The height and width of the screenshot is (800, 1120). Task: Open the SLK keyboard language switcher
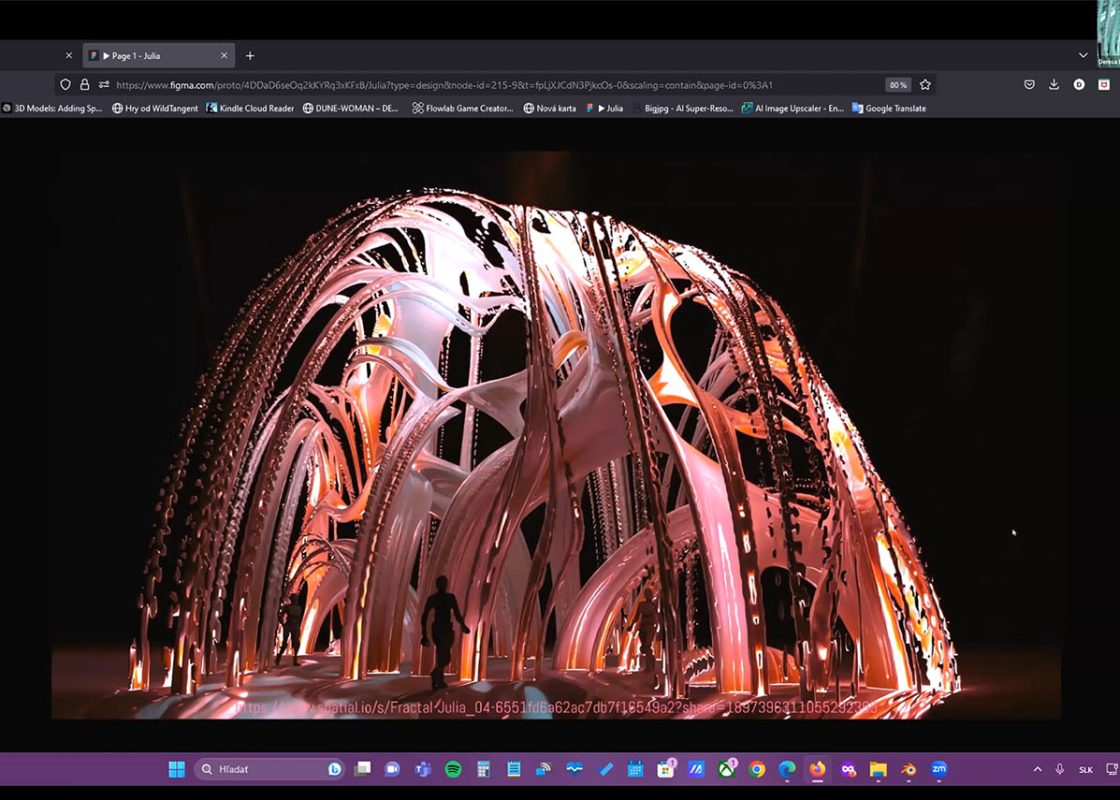[x=1086, y=769]
